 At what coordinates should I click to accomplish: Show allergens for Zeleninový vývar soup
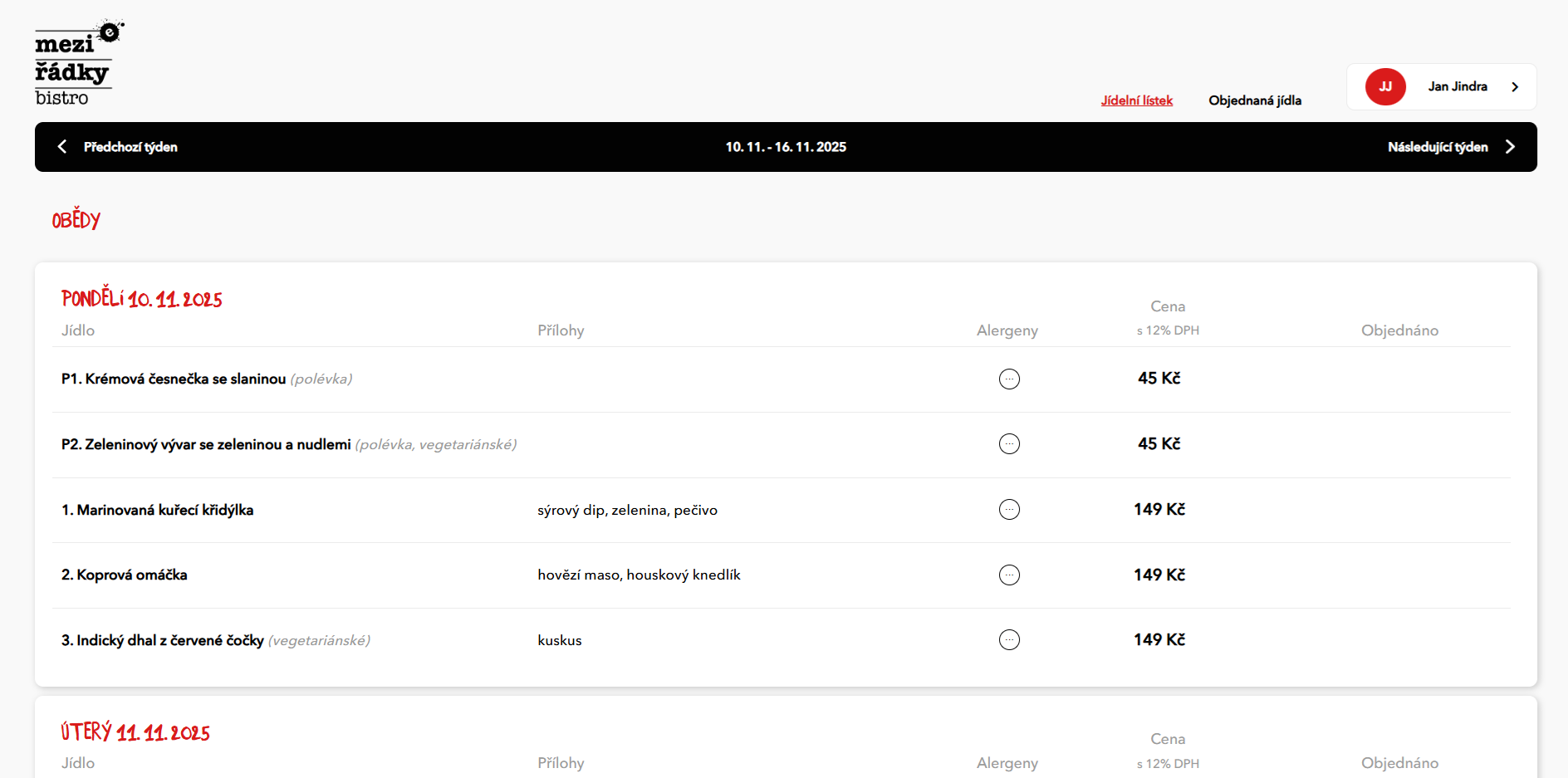pos(1009,444)
